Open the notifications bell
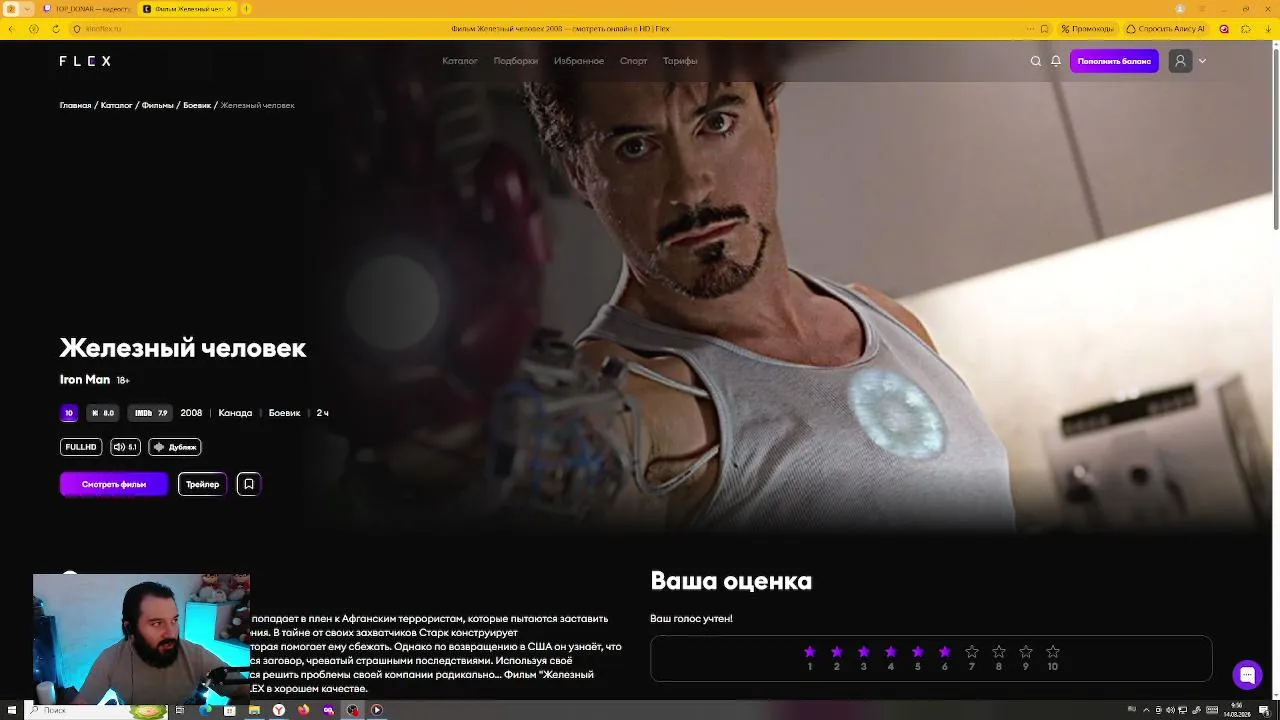 pyautogui.click(x=1056, y=61)
